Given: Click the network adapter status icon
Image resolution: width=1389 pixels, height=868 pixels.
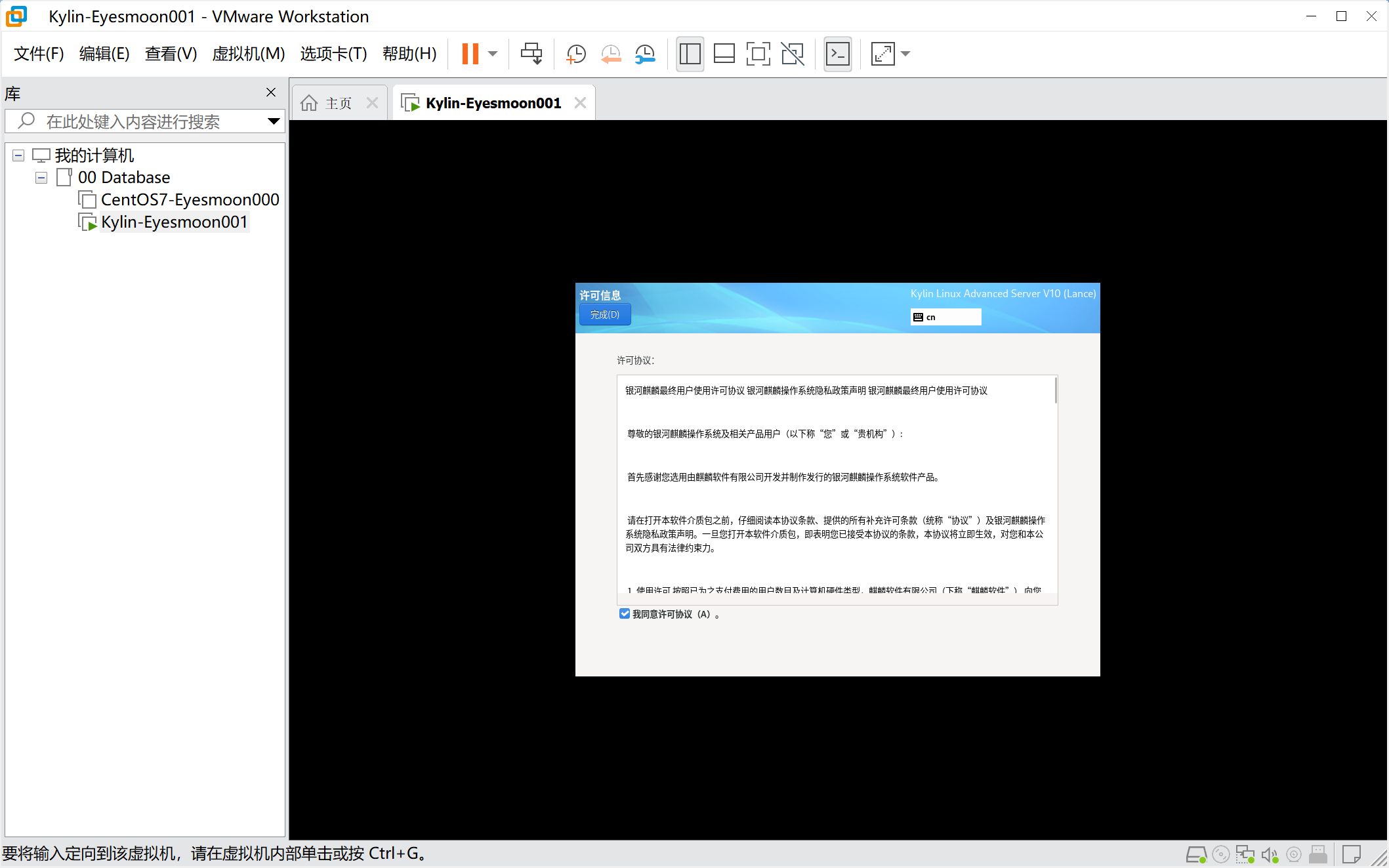Looking at the screenshot, I should pos(1245,855).
